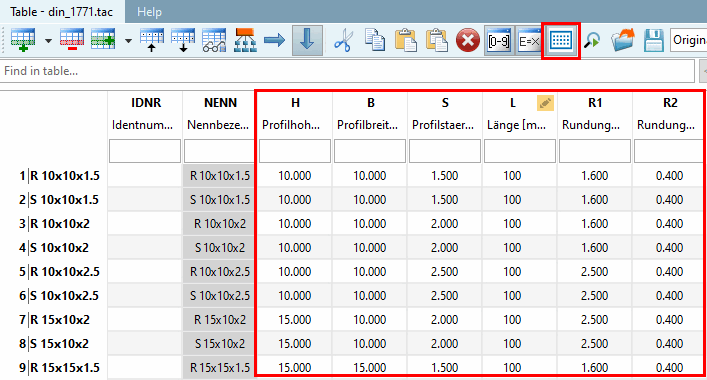
Task: Click H value 15.000 in row 7
Action: (x=295, y=320)
